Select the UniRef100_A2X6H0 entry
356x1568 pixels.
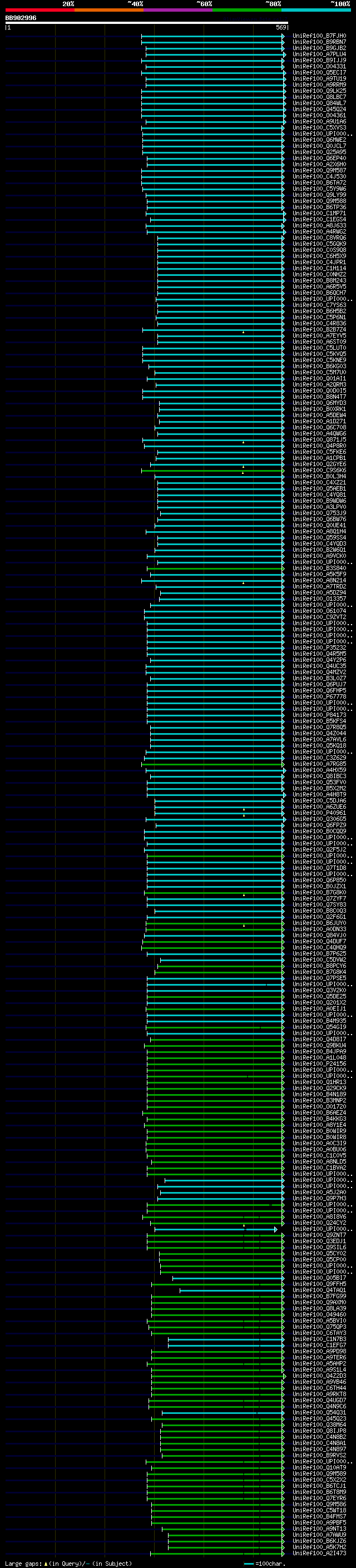click(x=319, y=164)
